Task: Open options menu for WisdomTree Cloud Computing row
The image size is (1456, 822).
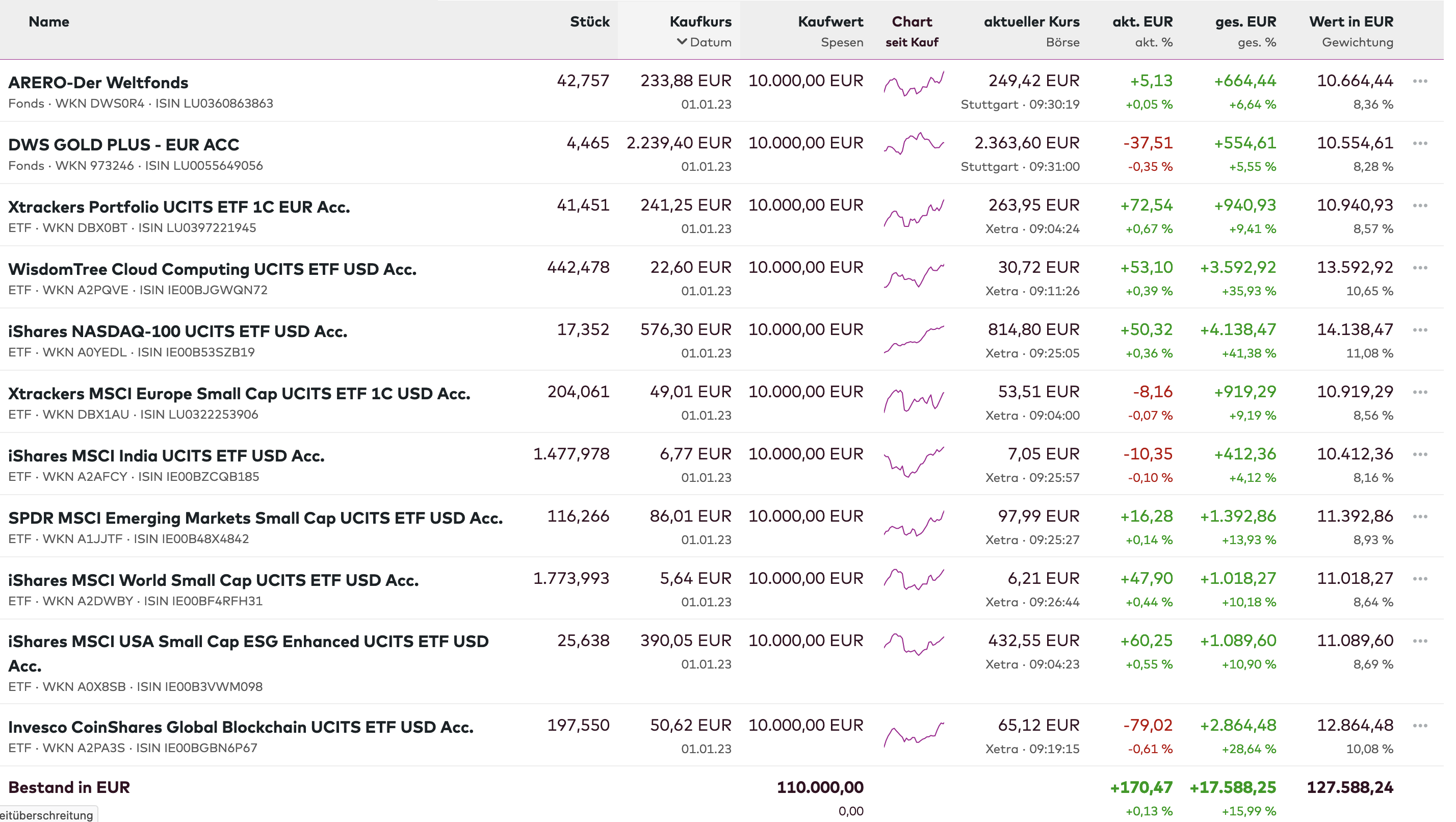Action: pos(1420,268)
